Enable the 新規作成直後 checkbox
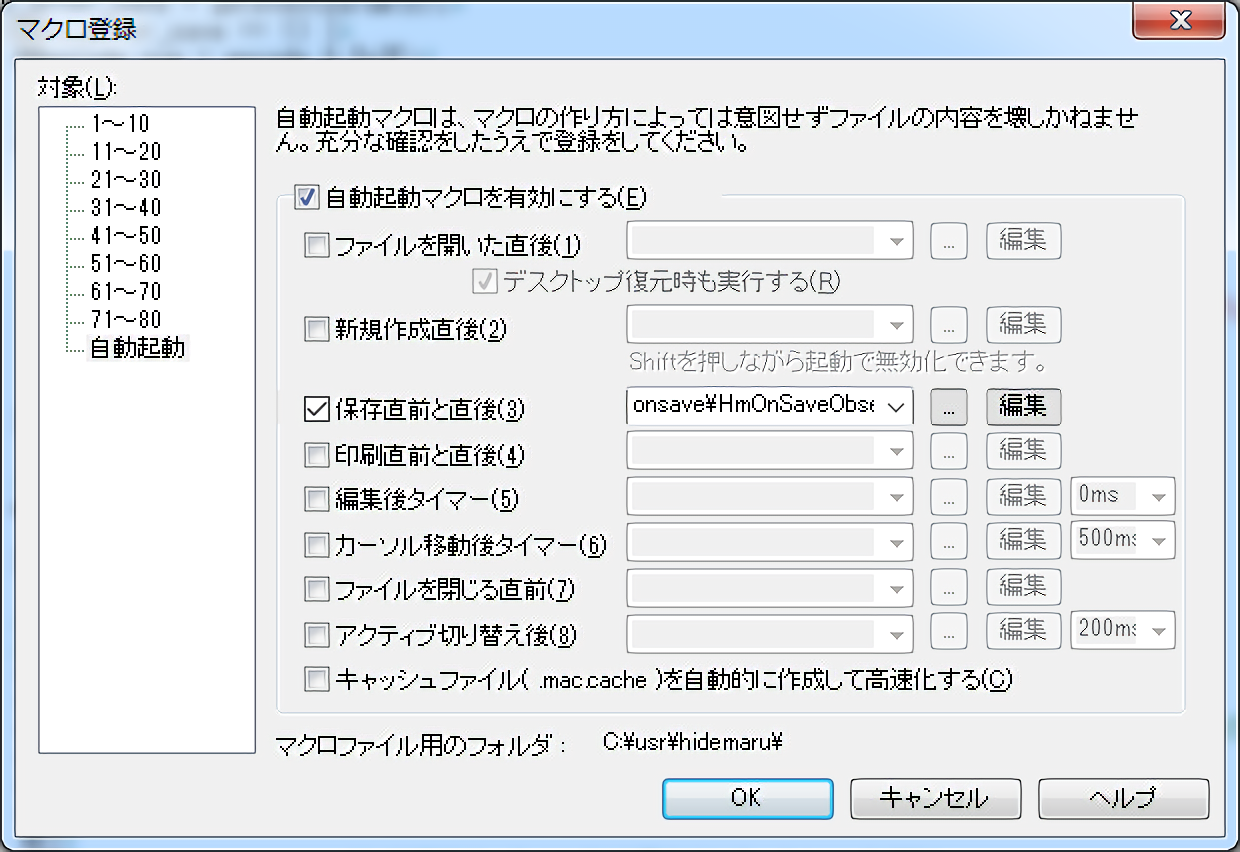The width and height of the screenshot is (1240, 852). tap(316, 328)
